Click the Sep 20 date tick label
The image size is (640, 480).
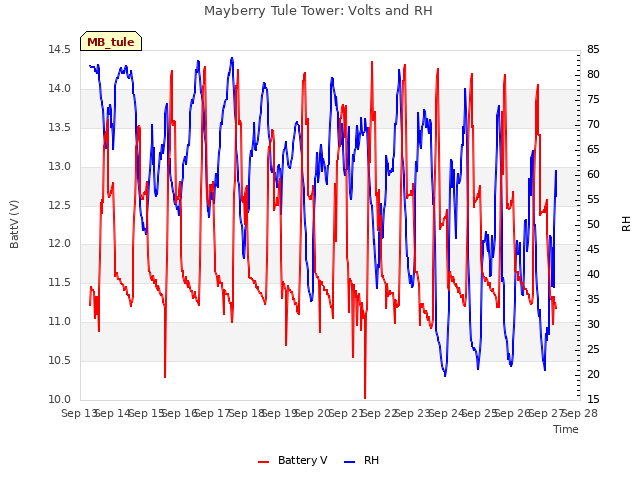pos(313,413)
